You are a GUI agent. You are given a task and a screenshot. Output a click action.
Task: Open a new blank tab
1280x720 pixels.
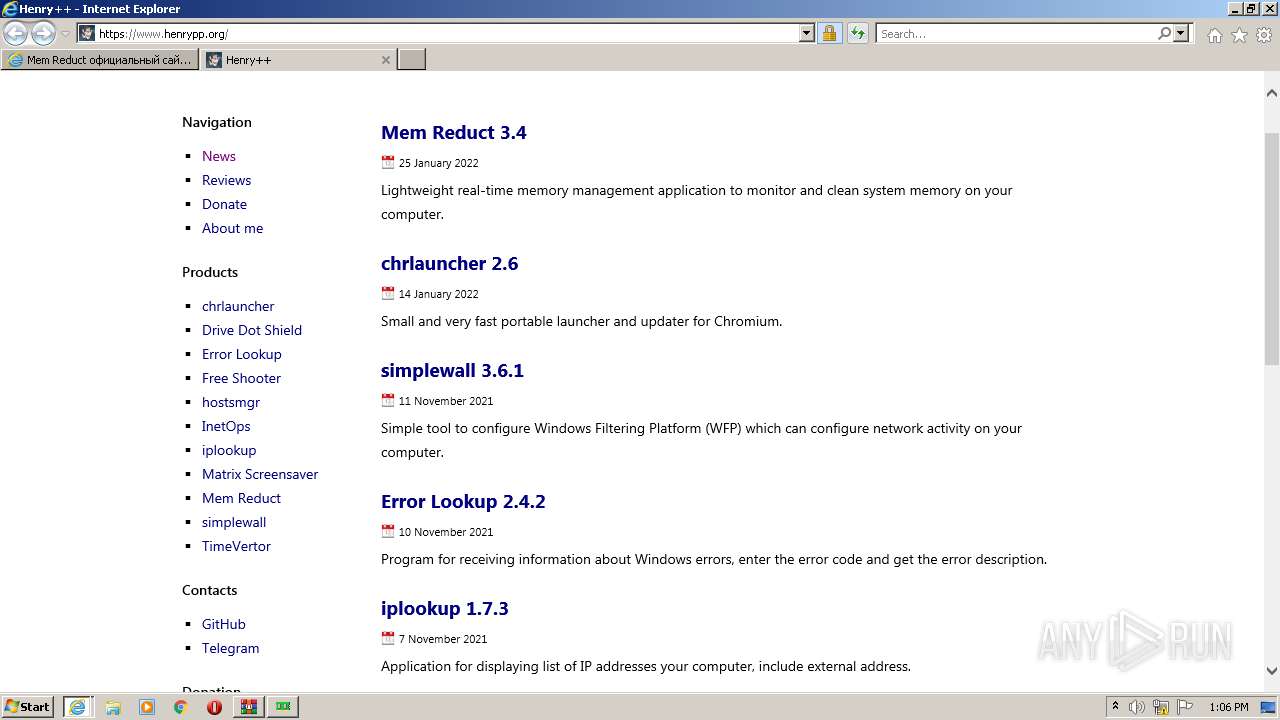pos(412,60)
